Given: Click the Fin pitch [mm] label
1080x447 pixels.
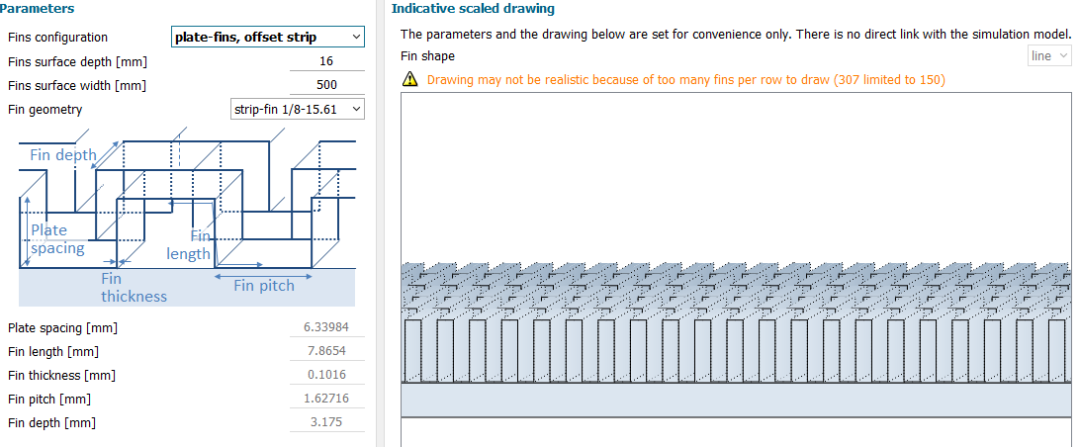Looking at the screenshot, I should 49,399.
